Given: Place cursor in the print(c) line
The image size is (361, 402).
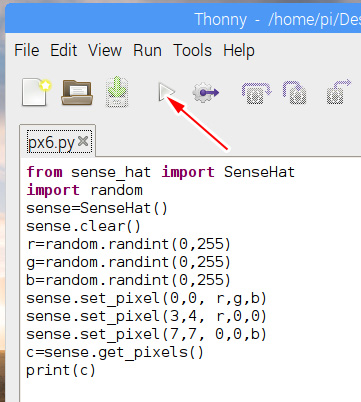Looking at the screenshot, I should [61, 371].
